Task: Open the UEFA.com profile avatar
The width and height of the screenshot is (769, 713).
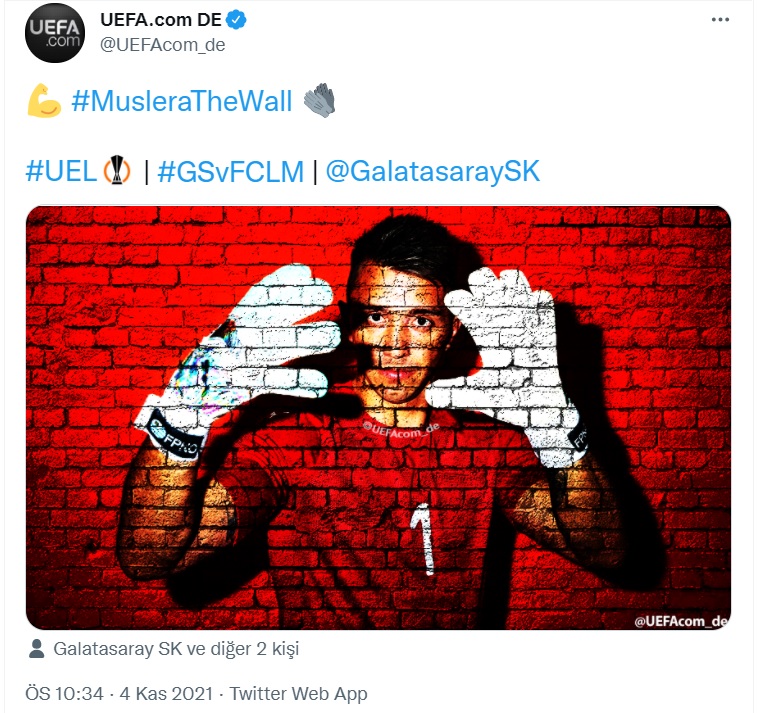Action: [x=55, y=33]
